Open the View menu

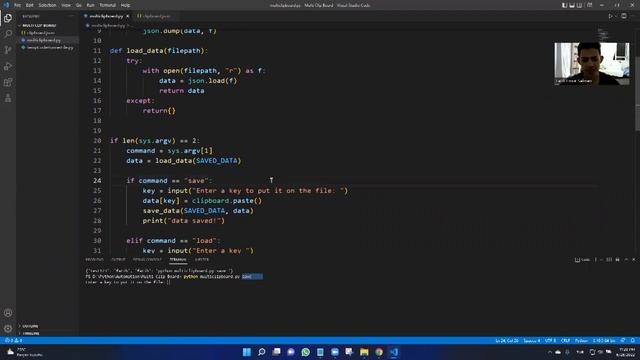(x=66, y=5)
